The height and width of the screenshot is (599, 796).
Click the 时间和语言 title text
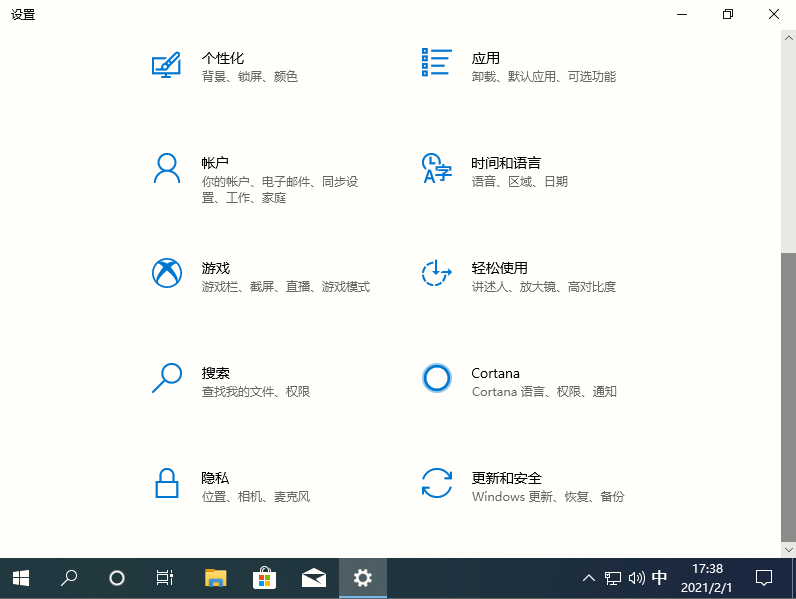(x=506, y=163)
